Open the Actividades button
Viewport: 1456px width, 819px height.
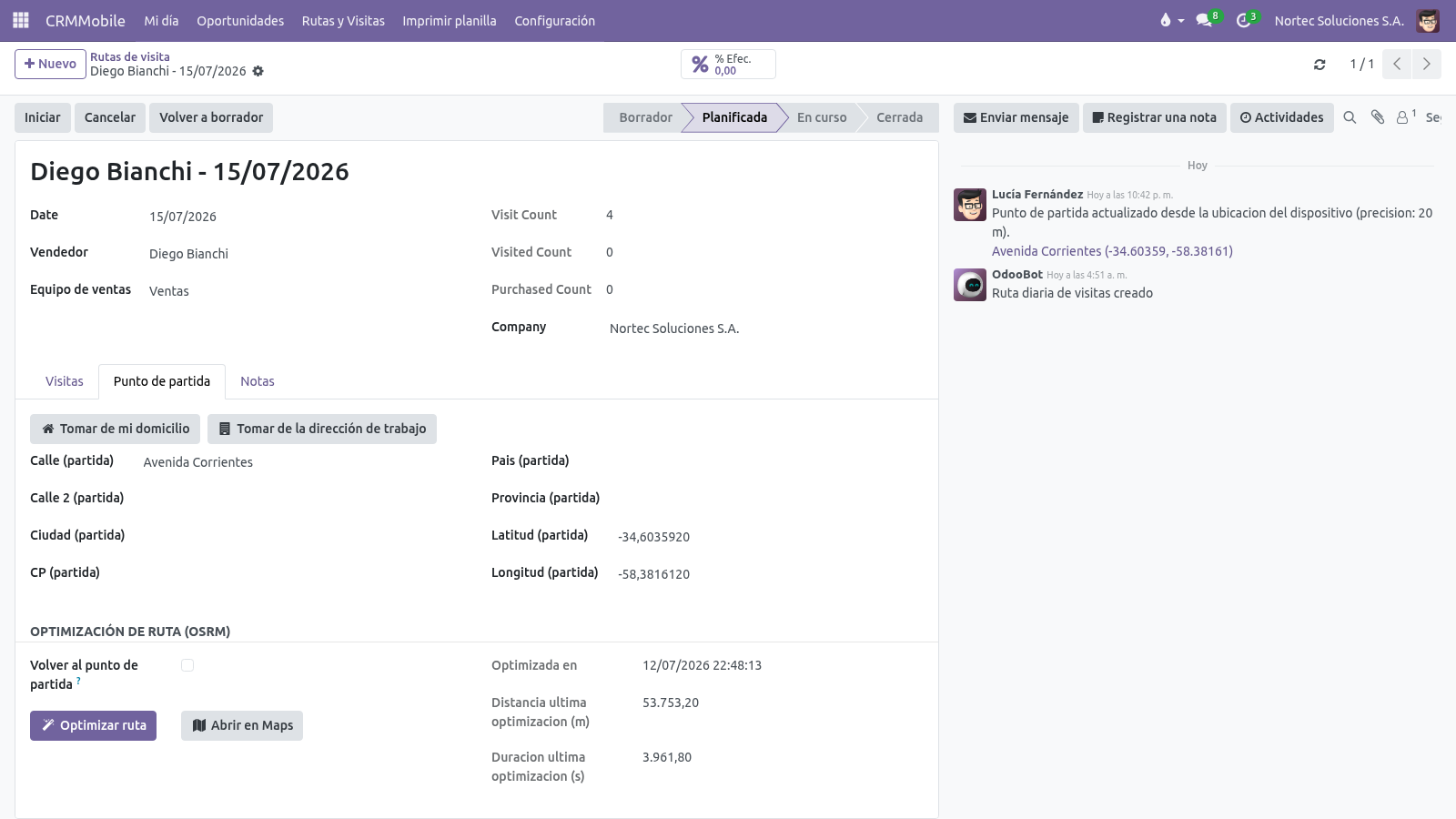(1282, 117)
